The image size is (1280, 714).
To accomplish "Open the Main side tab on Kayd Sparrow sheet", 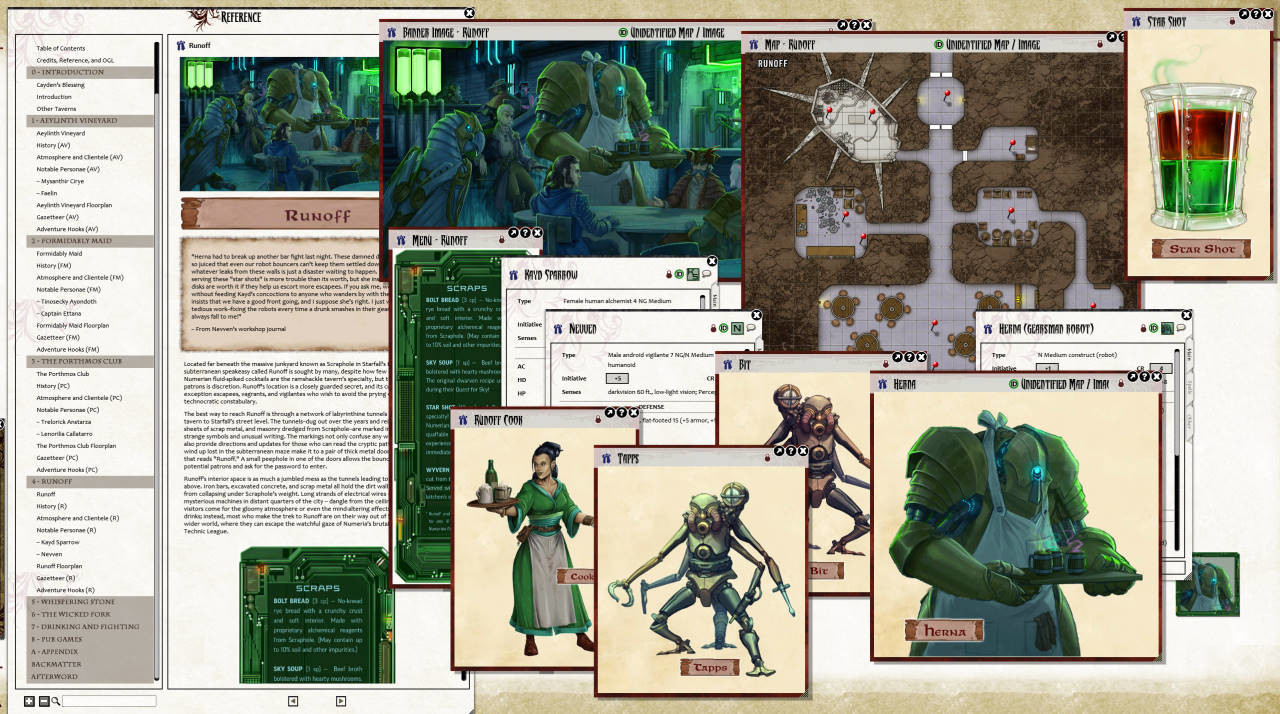I will pos(717,300).
